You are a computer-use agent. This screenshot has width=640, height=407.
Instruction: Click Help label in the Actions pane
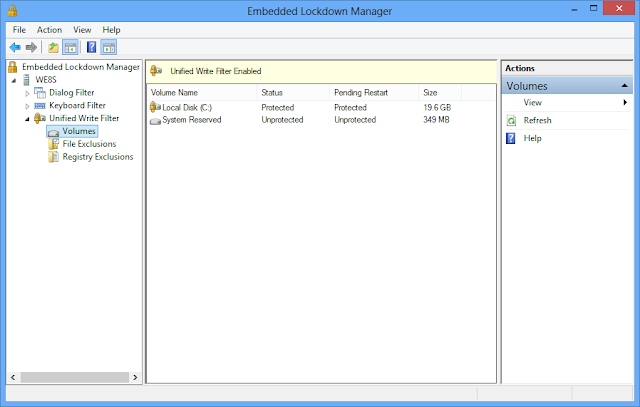(533, 138)
